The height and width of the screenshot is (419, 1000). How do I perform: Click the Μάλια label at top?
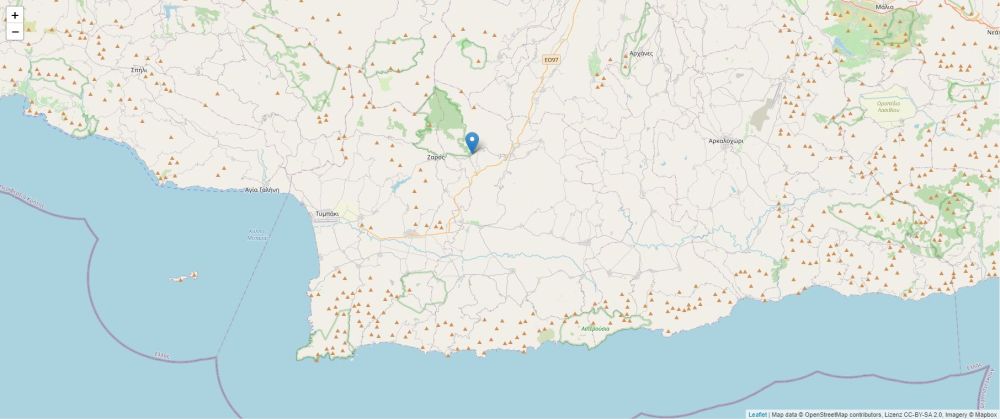pos(885,7)
